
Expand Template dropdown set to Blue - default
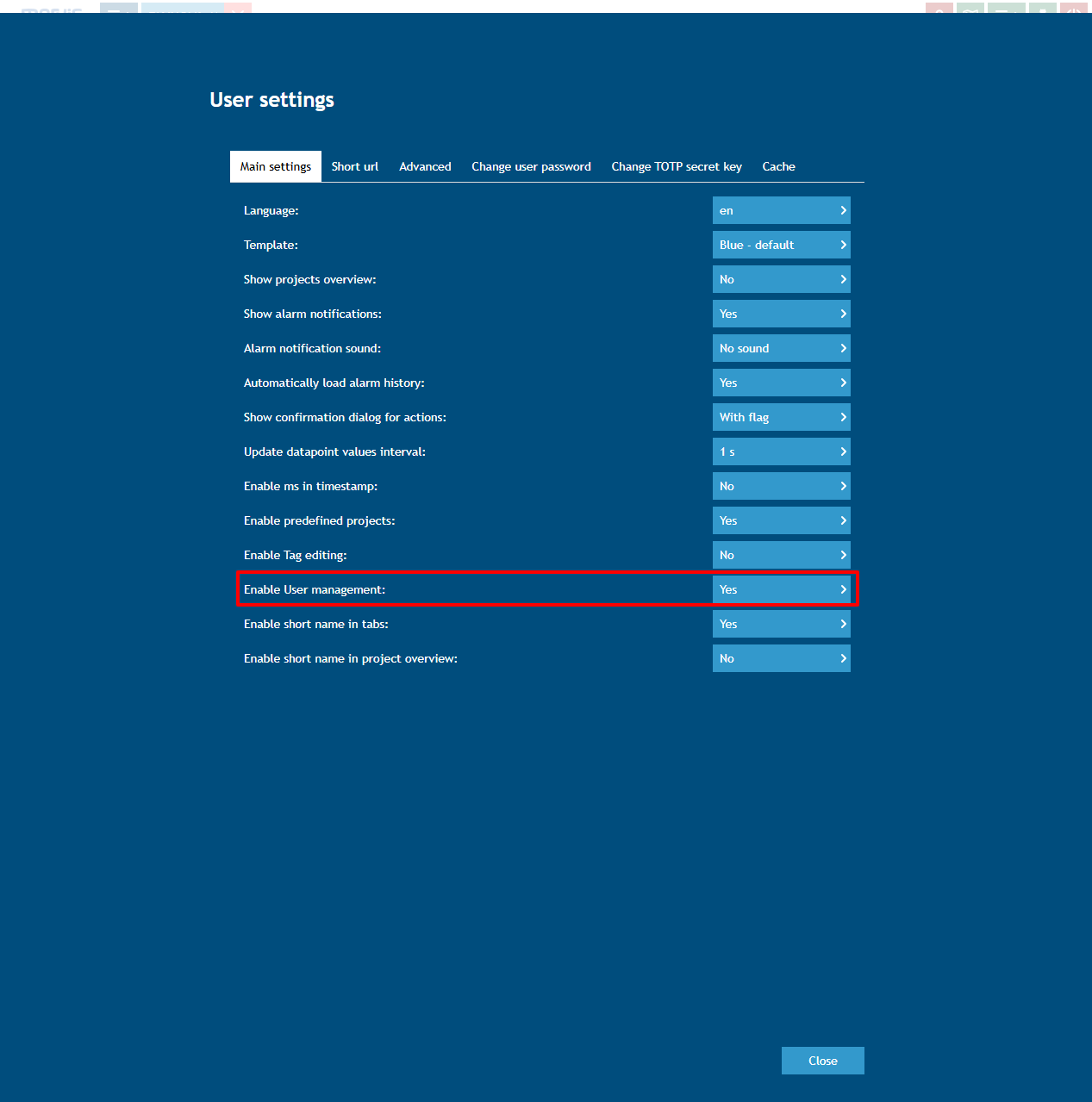coord(782,245)
